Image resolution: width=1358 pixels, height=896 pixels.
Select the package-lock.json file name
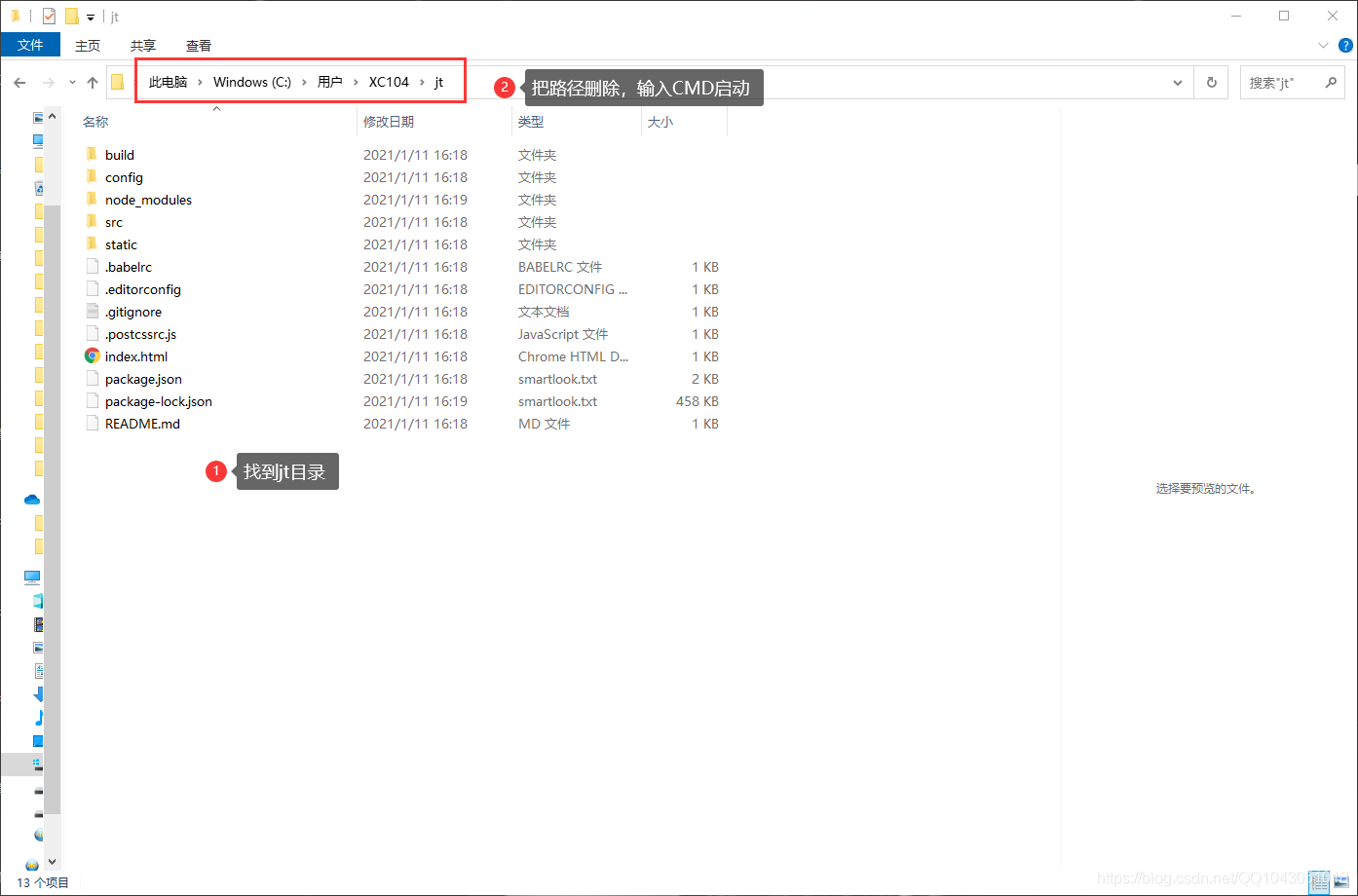(x=159, y=401)
